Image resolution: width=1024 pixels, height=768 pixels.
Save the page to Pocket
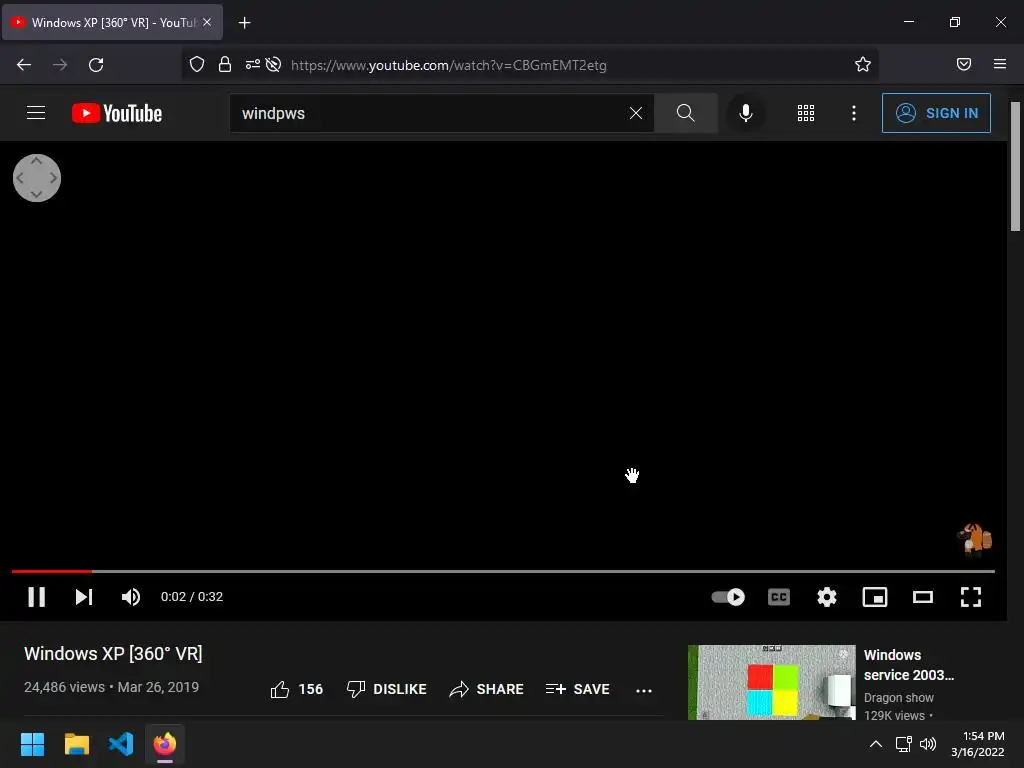(x=963, y=64)
